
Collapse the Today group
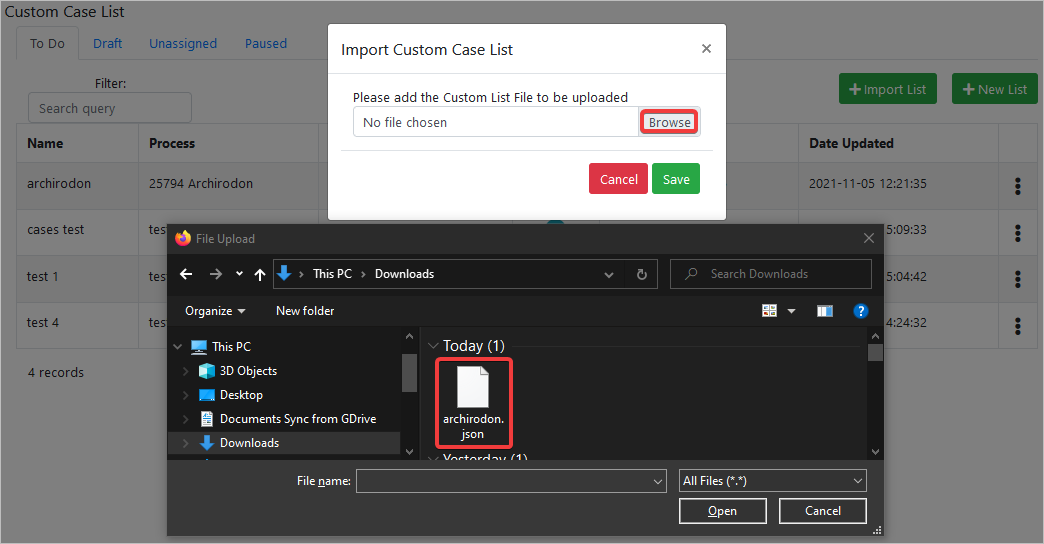pos(433,346)
